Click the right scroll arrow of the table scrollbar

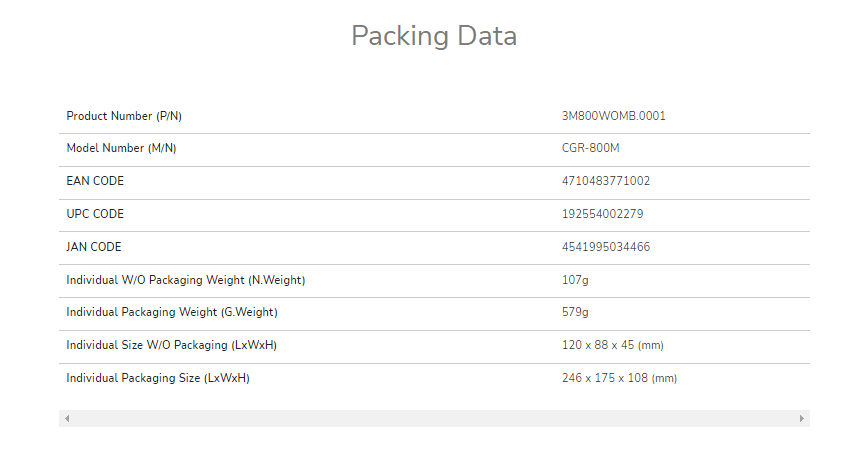[802, 418]
